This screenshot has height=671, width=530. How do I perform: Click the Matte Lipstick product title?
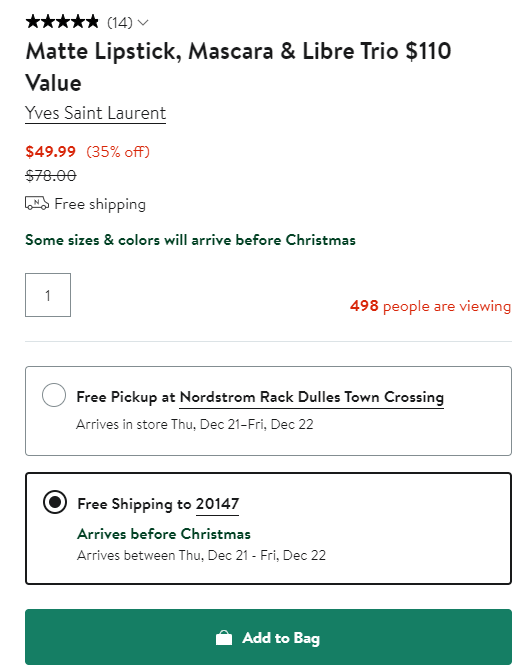pyautogui.click(x=238, y=67)
